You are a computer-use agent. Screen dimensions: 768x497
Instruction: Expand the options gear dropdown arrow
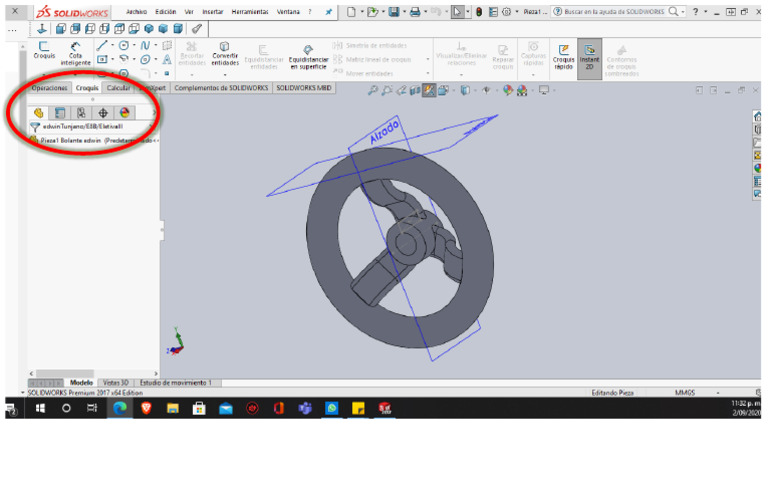click(515, 12)
